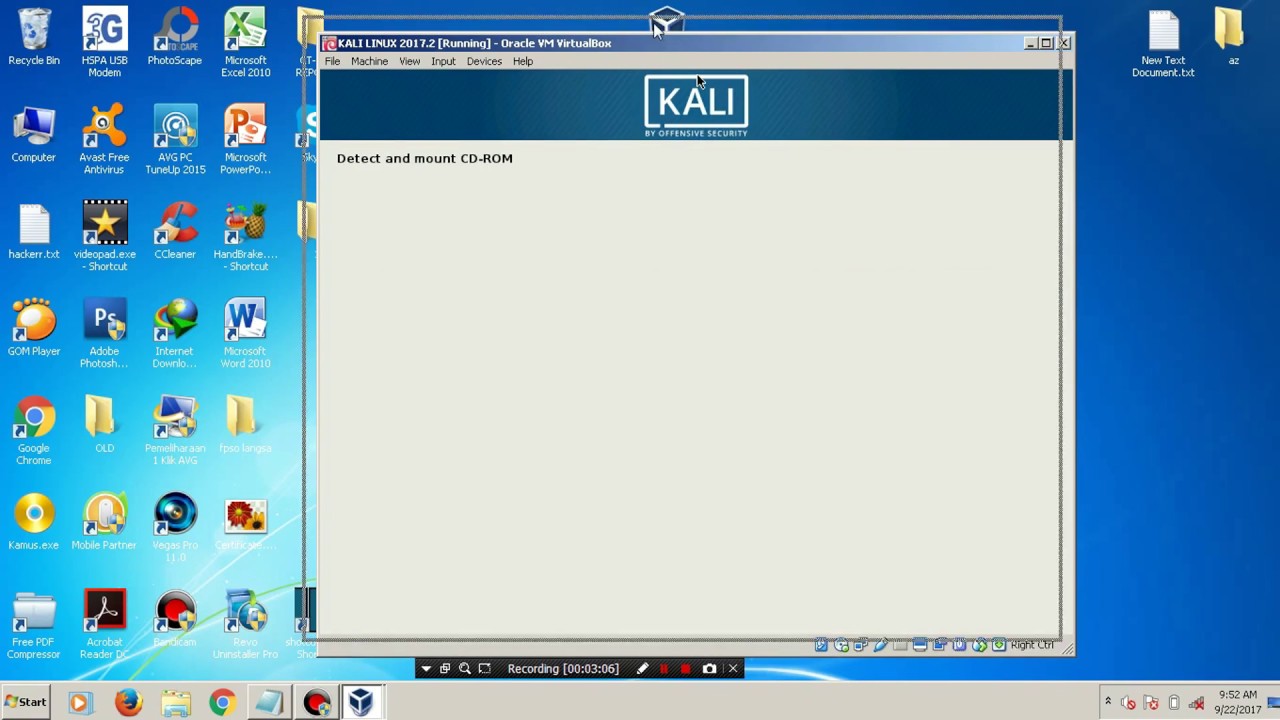Select the HSPA USB Modem desktop icon
This screenshot has width=1280, height=720.
[104, 42]
